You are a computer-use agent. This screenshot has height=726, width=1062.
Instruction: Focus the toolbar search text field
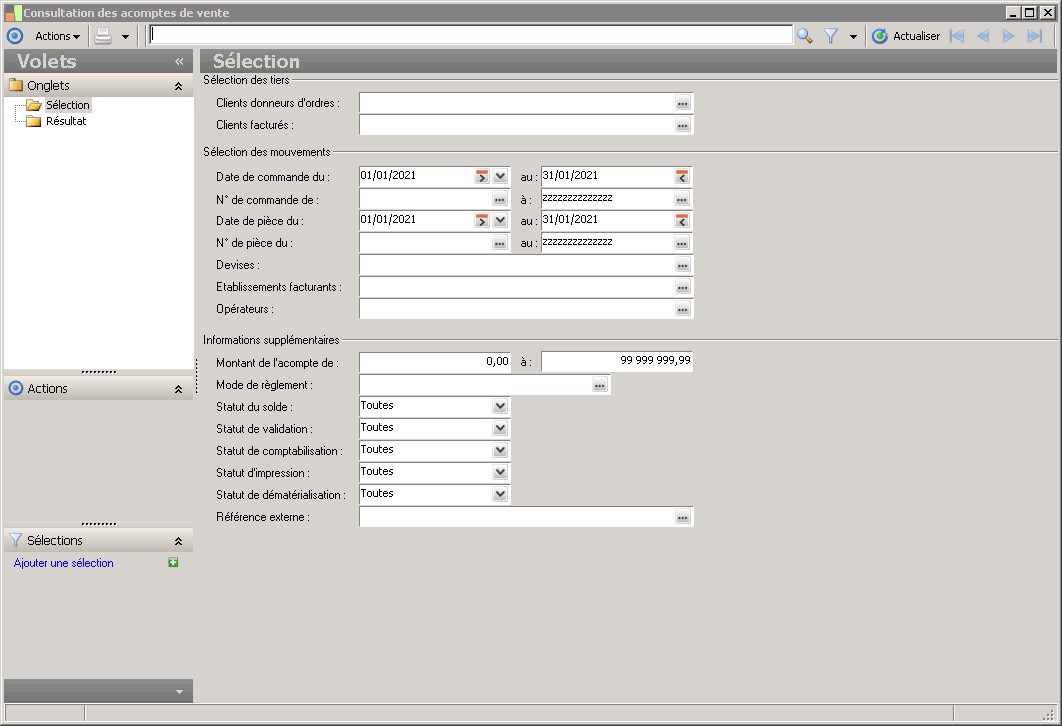(x=471, y=35)
